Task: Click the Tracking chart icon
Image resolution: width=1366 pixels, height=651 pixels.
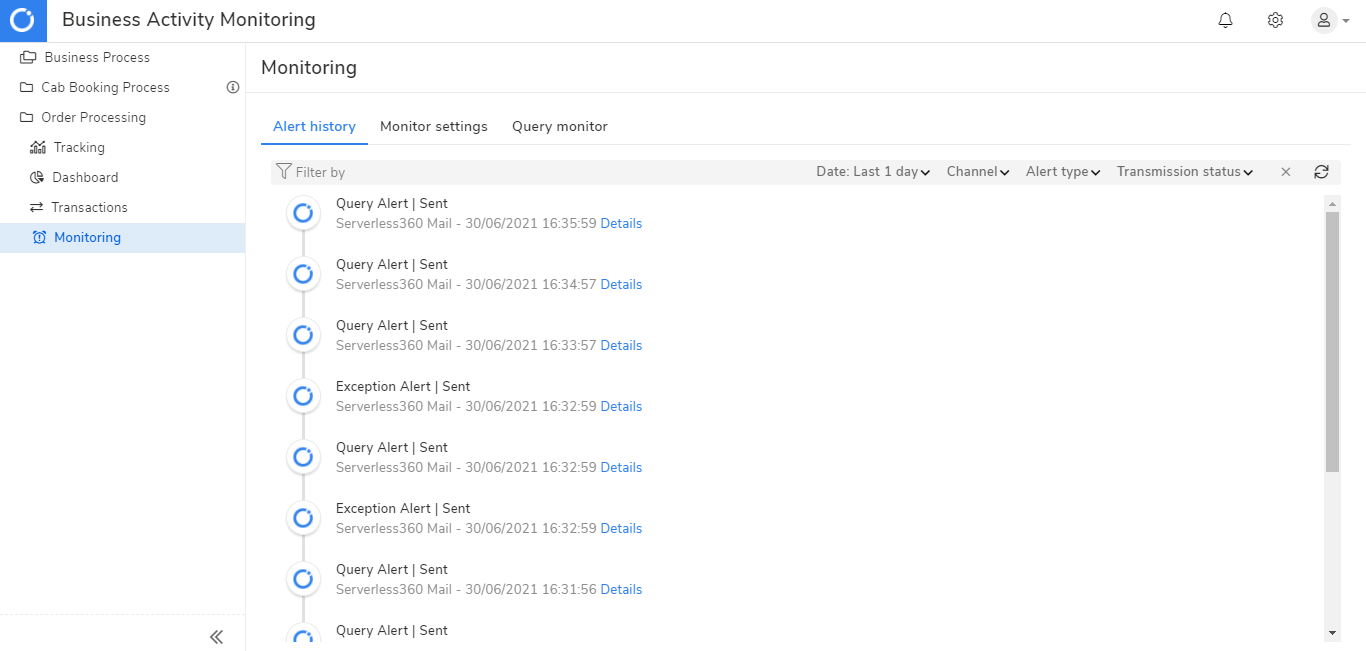Action: click(x=38, y=147)
